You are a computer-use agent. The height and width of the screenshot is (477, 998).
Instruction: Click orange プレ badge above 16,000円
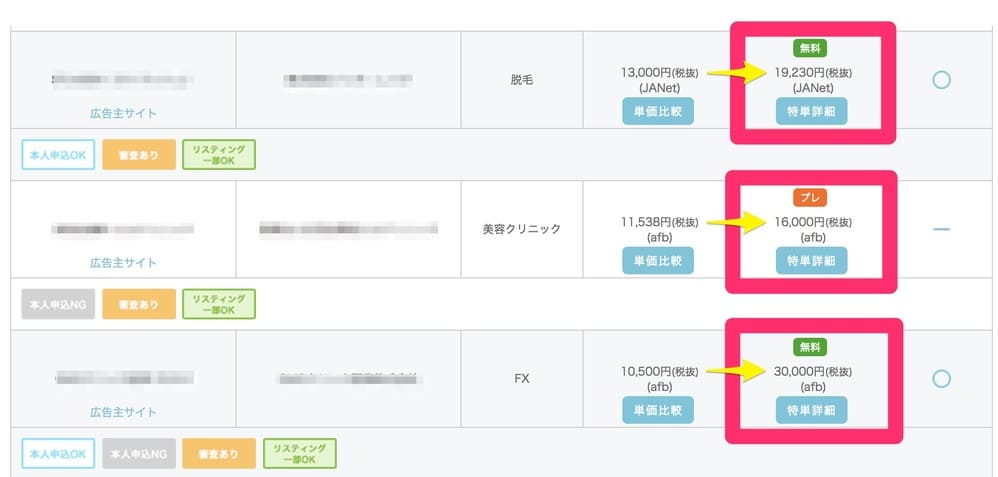810,197
